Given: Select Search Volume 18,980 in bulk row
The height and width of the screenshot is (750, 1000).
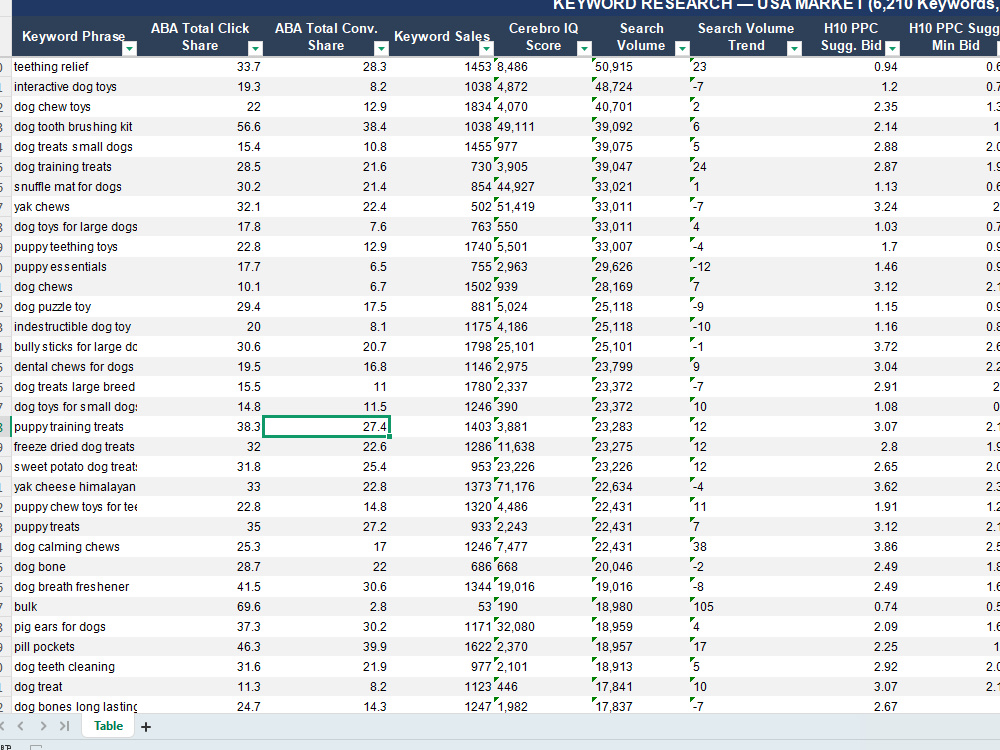Looking at the screenshot, I should 642,607.
